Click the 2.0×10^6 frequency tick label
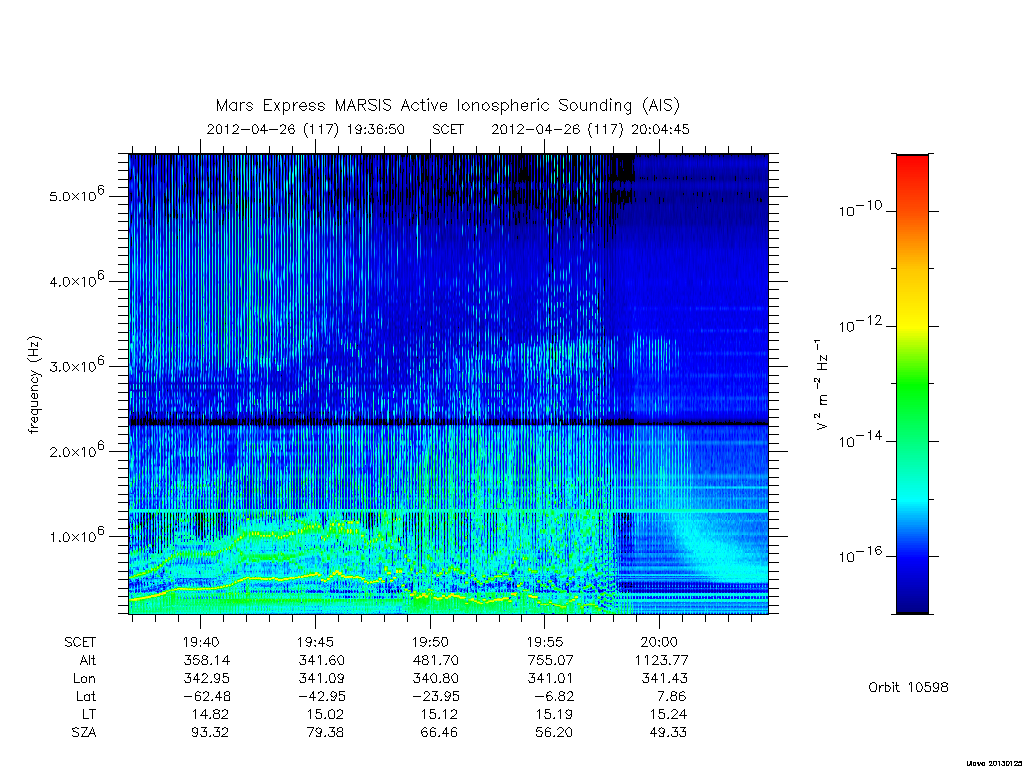1024x768 pixels. pos(76,450)
